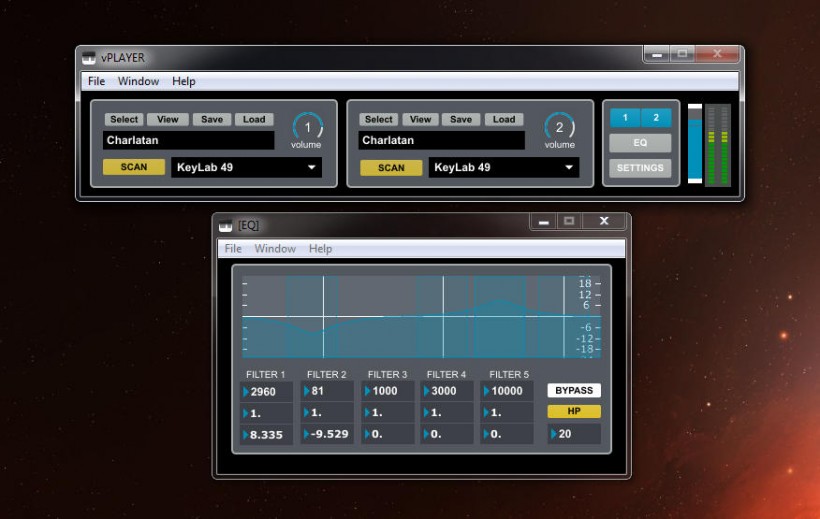Open the File menu in vPLAYER
Screen dimensions: 820x519
[x=96, y=82]
